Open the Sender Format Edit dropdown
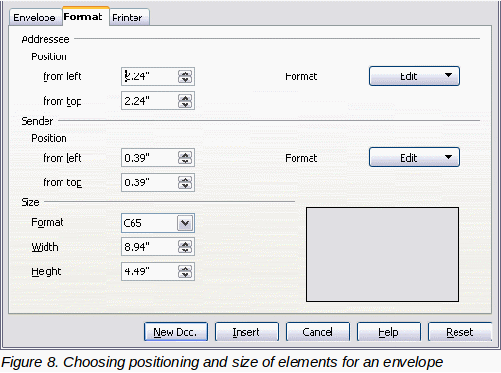This screenshot has height=373, width=501. tap(414, 157)
